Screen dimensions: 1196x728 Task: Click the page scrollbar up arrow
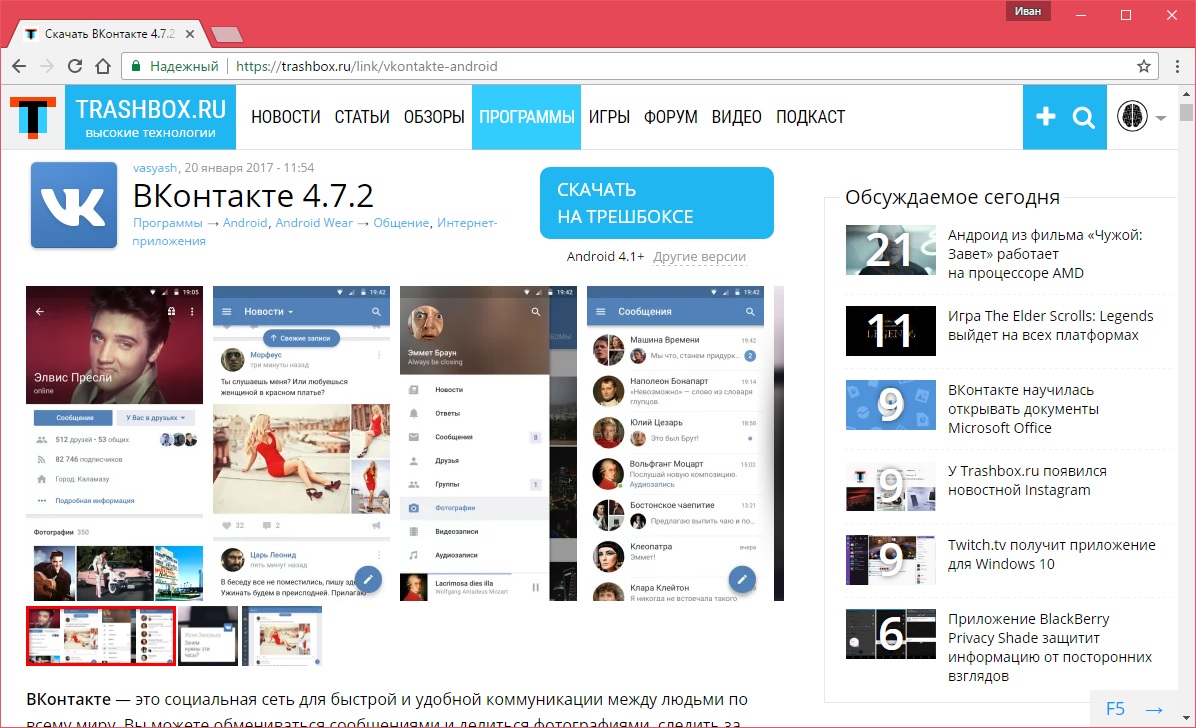[x=1186, y=94]
